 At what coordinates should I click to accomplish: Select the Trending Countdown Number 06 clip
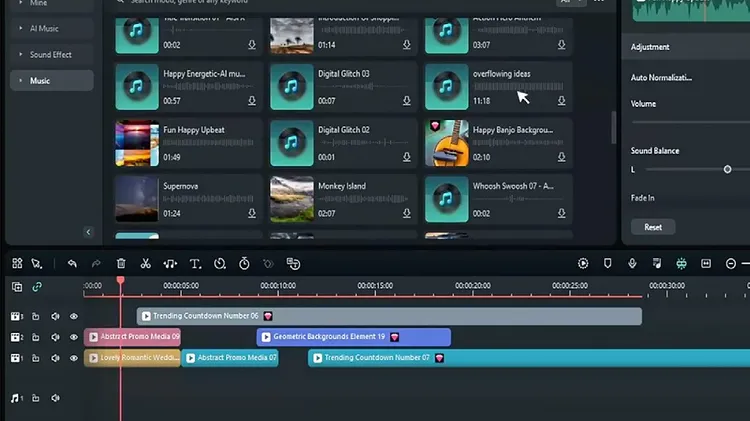pyautogui.click(x=389, y=316)
